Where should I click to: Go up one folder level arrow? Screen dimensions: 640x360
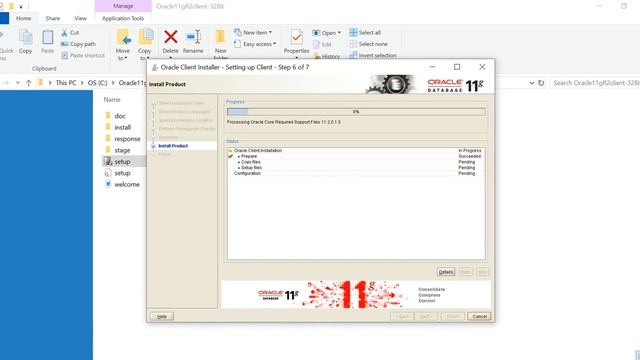[x=29, y=83]
